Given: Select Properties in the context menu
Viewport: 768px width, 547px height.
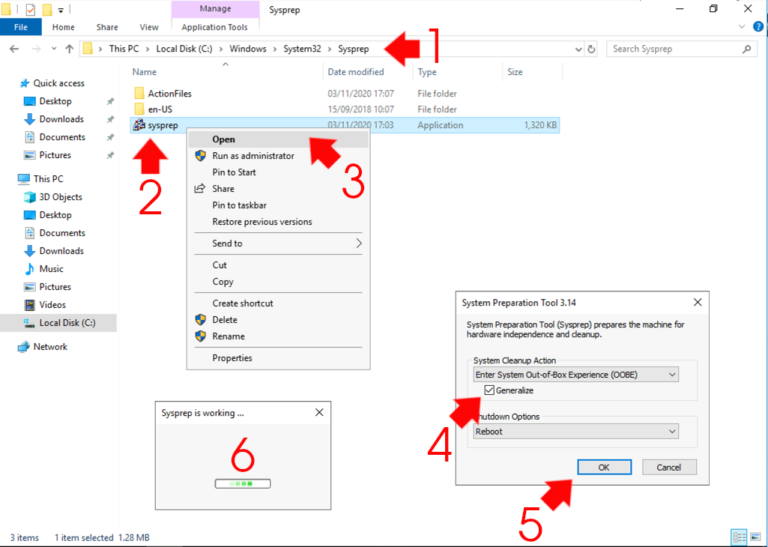Looking at the screenshot, I should click(x=232, y=358).
